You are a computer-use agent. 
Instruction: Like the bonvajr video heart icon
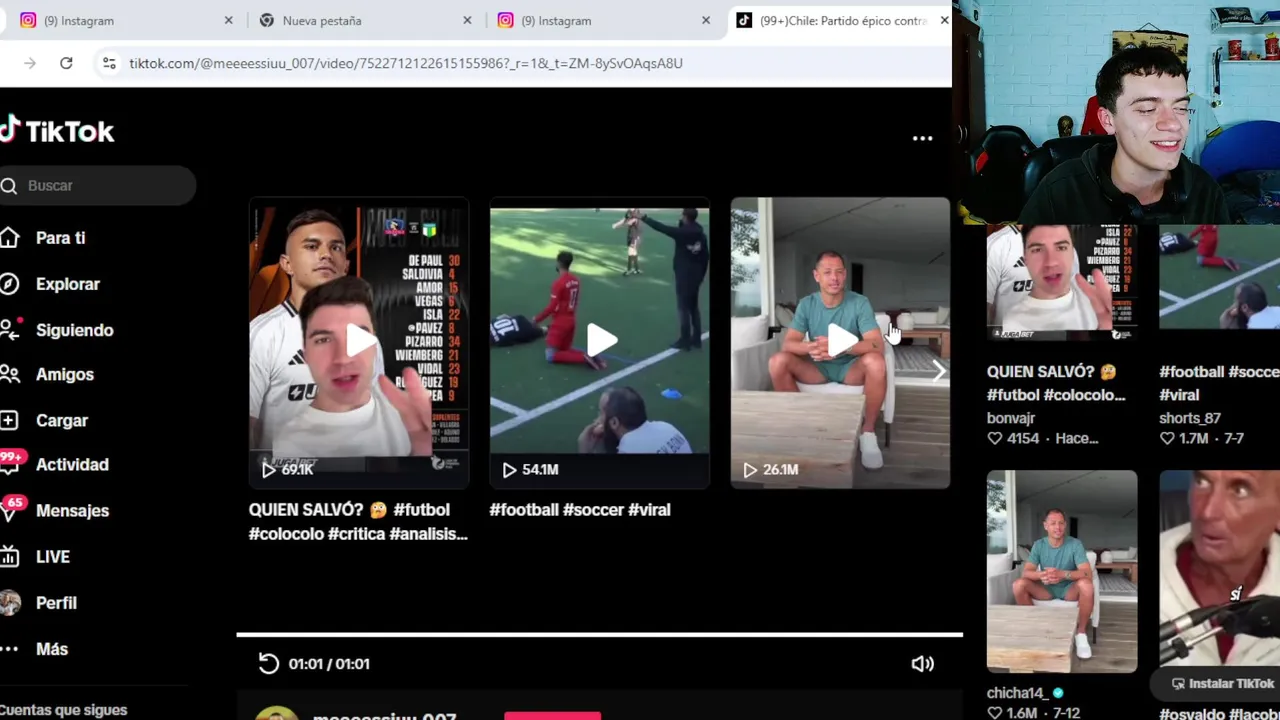click(994, 438)
